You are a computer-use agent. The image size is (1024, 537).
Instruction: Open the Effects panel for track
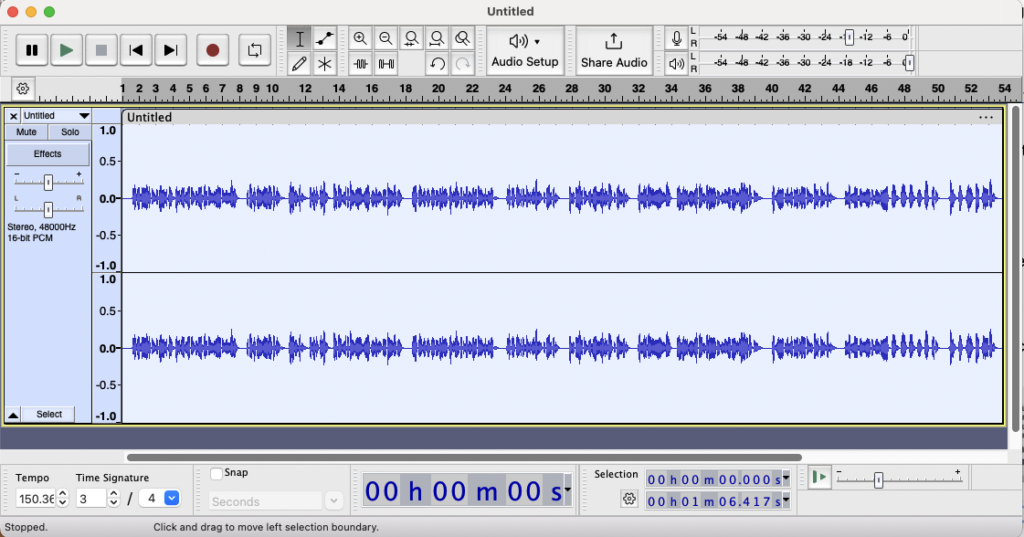pyautogui.click(x=47, y=154)
